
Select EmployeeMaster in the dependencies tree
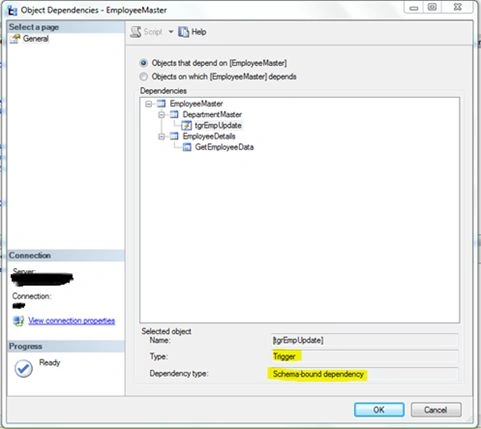[x=196, y=104]
